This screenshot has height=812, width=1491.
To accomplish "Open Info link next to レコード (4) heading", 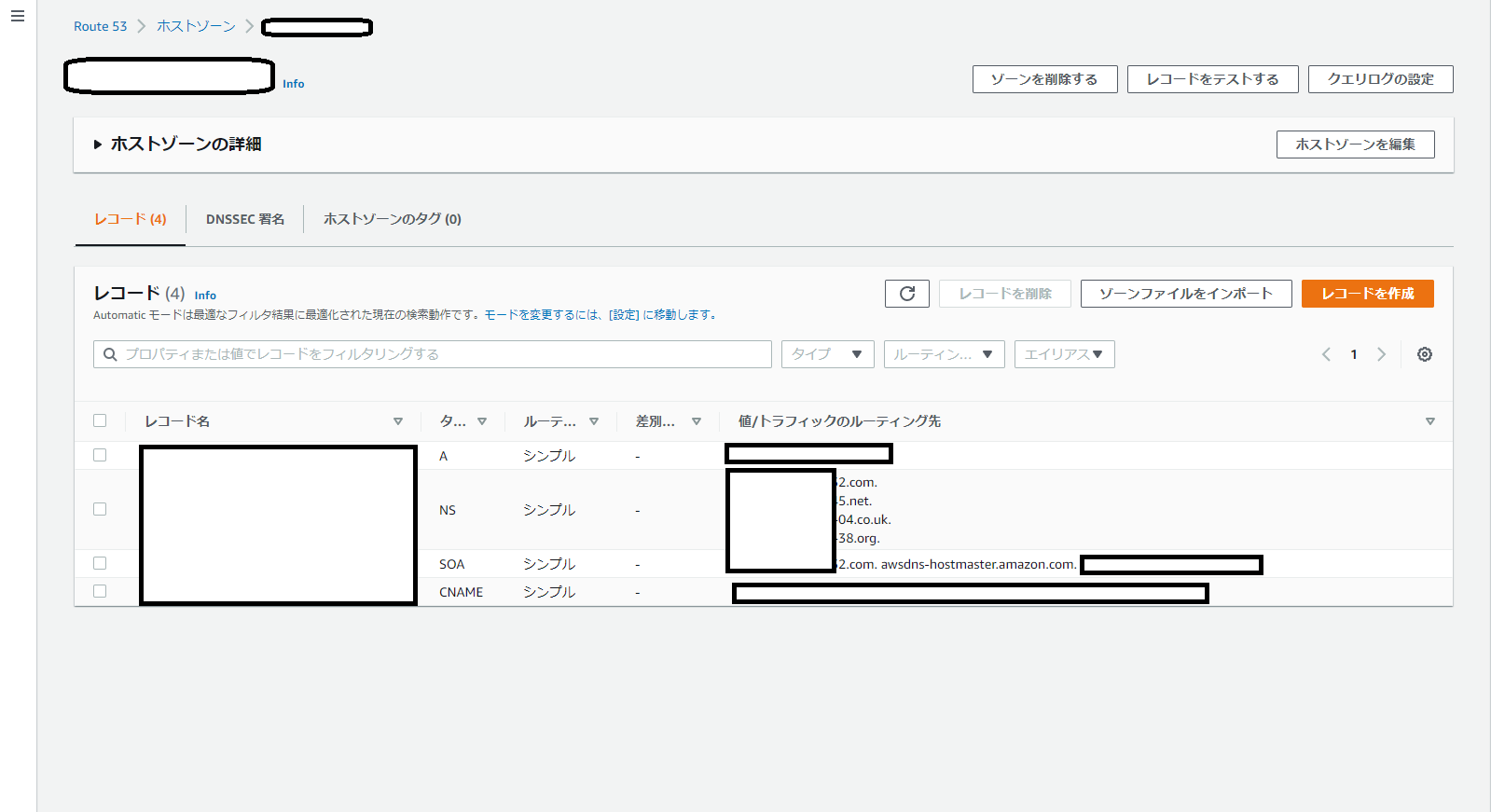I will coord(205,296).
